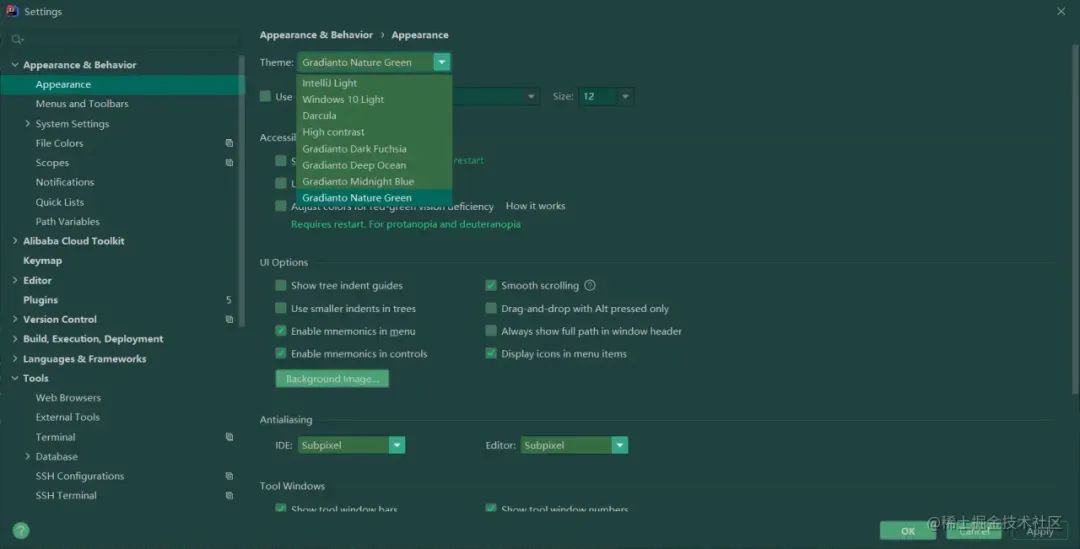Screen dimensions: 1080x549
Task: Click the project-level icon beside Version Control
Action: tap(229, 320)
